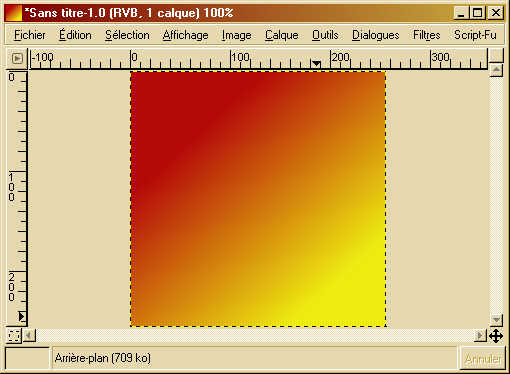Screen dimensions: 510x374
Task: Open the Fichier menu
Action: point(30,35)
